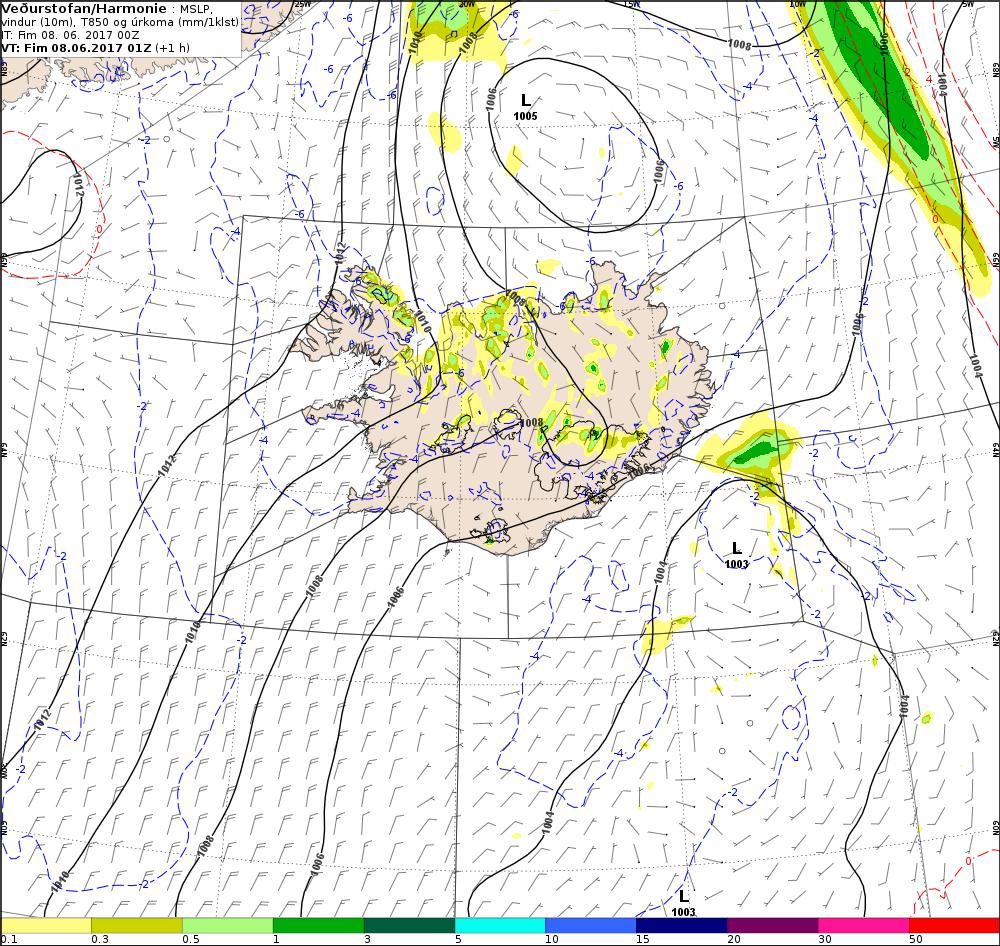Select the green 1 mm legend swatch
Viewport: 1000px width, 946px height.
pos(318,925)
